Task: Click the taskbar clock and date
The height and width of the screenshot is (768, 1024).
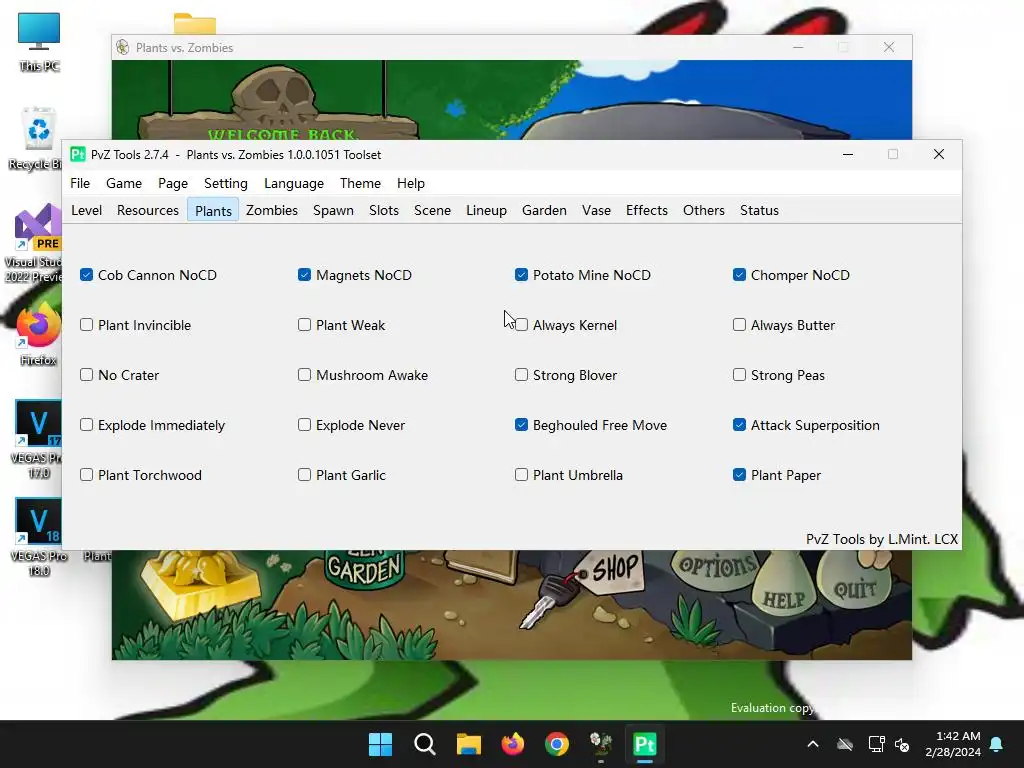Action: 953,744
